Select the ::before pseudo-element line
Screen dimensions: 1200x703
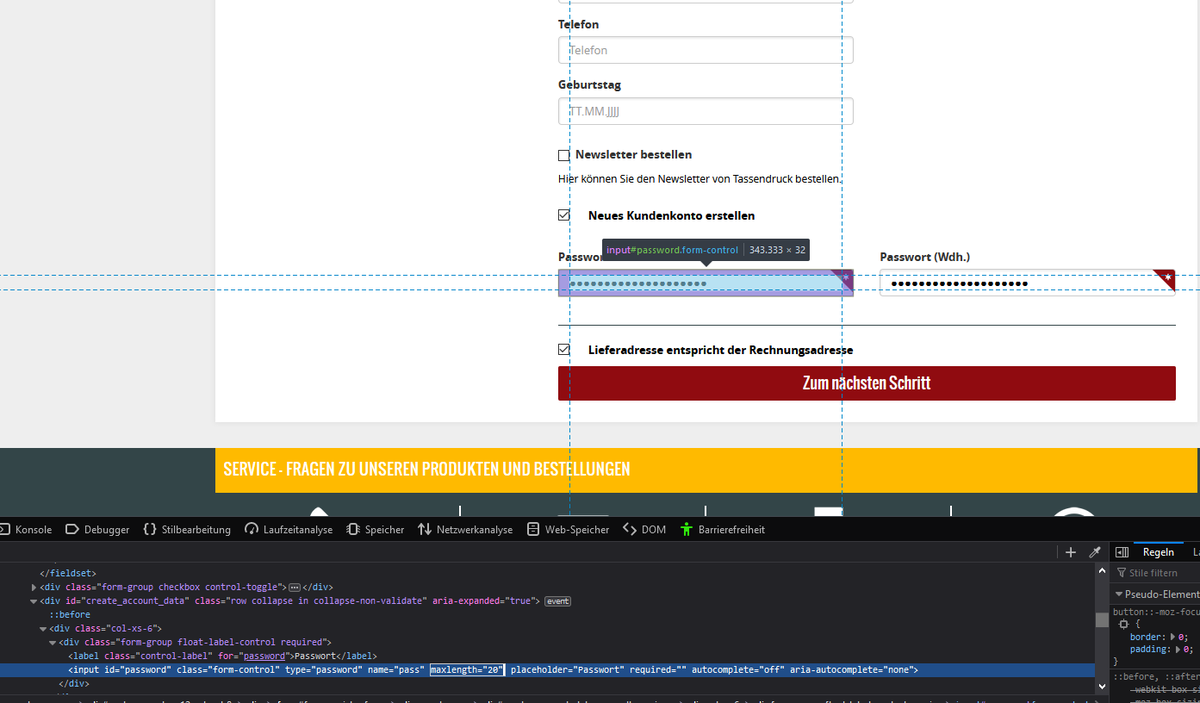click(x=70, y=615)
